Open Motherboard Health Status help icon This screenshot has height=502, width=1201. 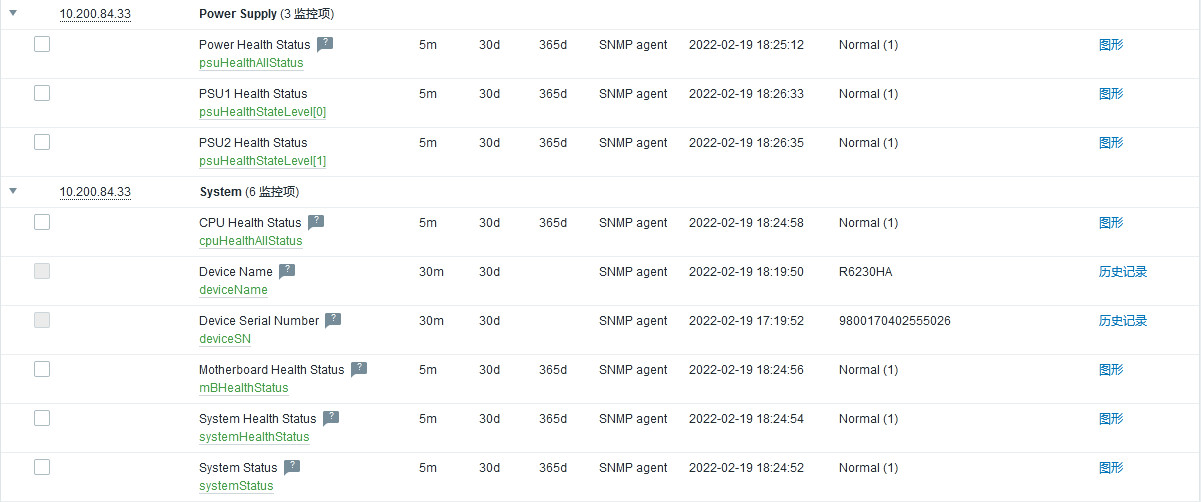pyautogui.click(x=359, y=369)
